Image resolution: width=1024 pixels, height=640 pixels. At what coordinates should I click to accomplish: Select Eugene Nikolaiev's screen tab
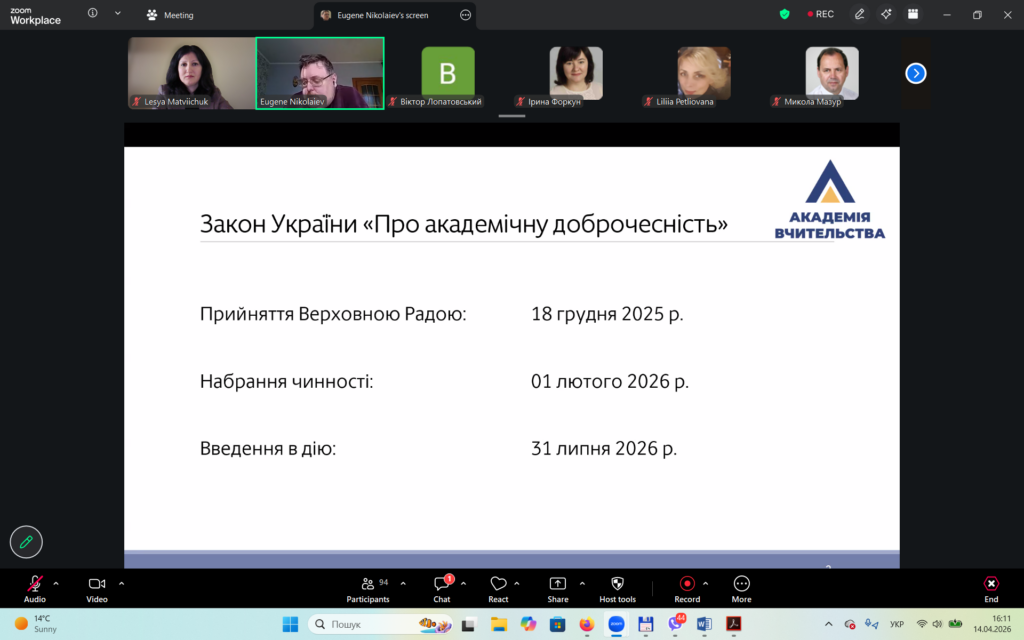[385, 15]
